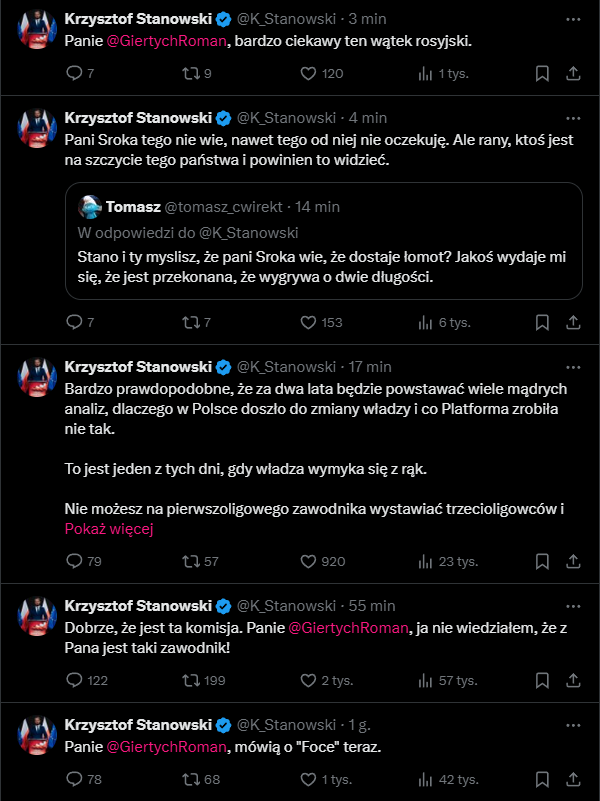
Task: Open more options for the 3 min tweet
Action: tap(572, 18)
